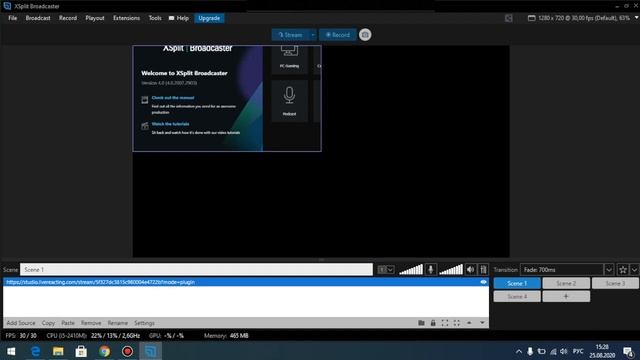Screen dimensions: 640x360
Task: Open the Extensions menu
Action: coord(127,18)
